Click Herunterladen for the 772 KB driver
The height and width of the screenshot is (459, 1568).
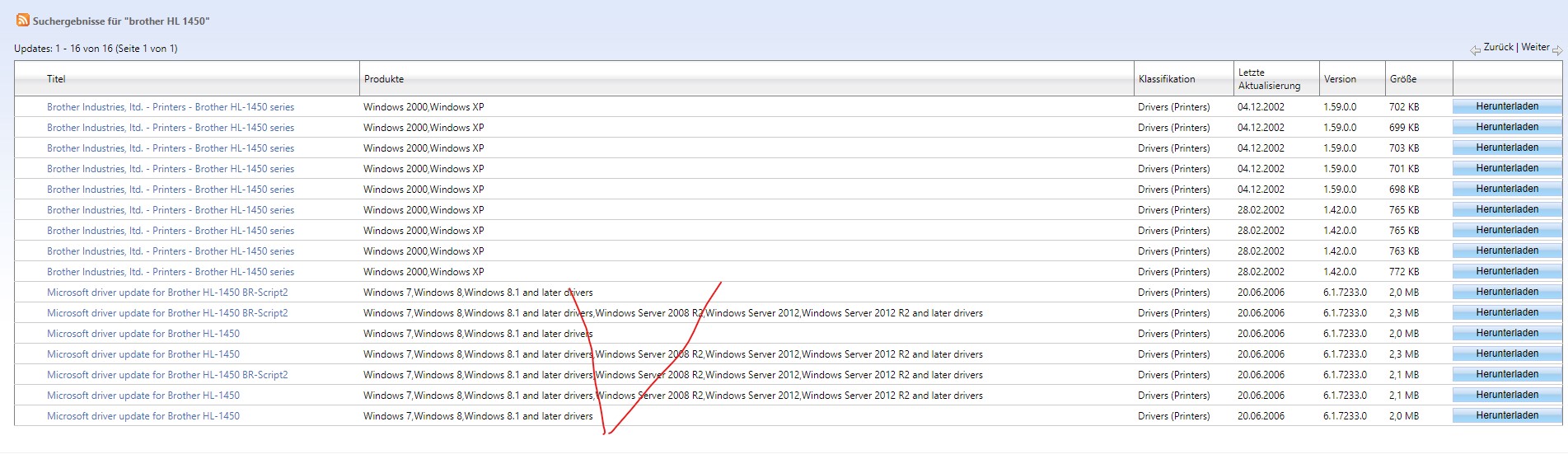pos(1507,271)
